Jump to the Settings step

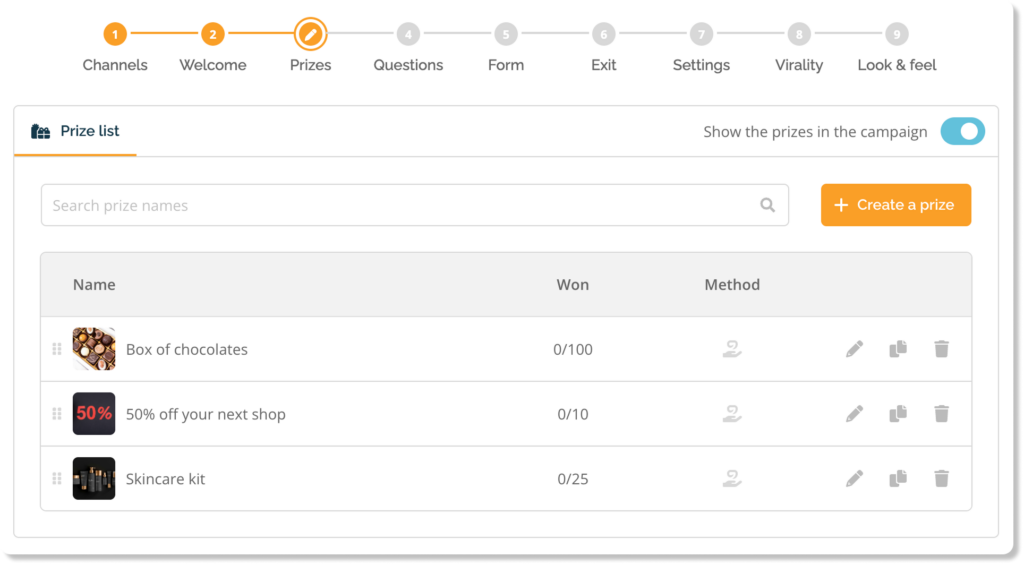coord(701,35)
